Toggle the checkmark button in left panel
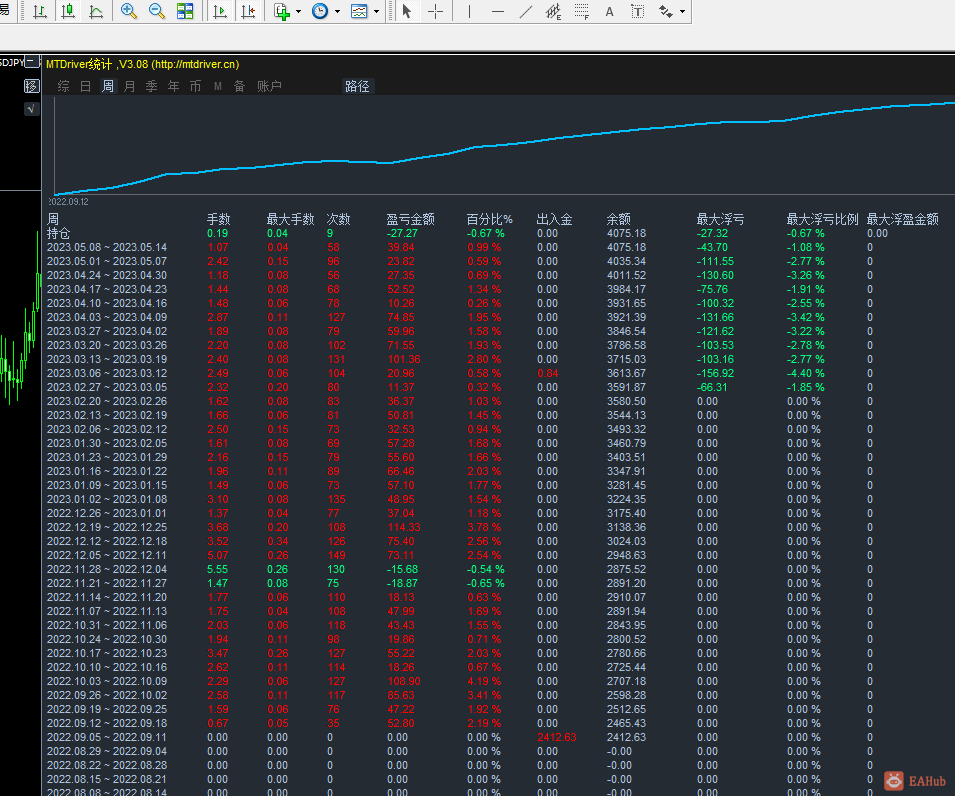 pyautogui.click(x=31, y=109)
